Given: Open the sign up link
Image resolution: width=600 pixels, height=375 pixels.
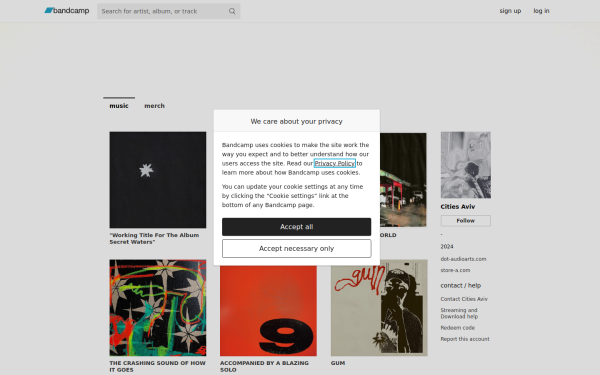Looking at the screenshot, I should (x=510, y=11).
